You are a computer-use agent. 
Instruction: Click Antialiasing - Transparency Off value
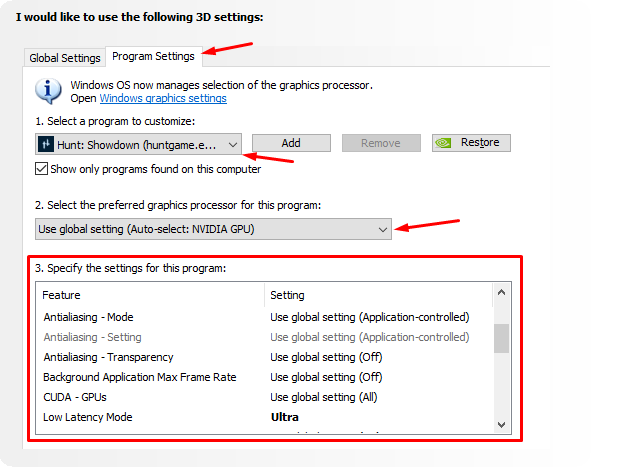point(326,357)
